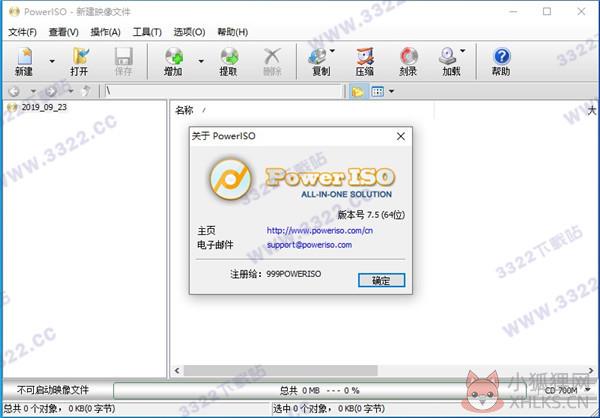The image size is (600, 418).
Task: Click the Help (帮助) question mark icon
Action: [x=502, y=56]
